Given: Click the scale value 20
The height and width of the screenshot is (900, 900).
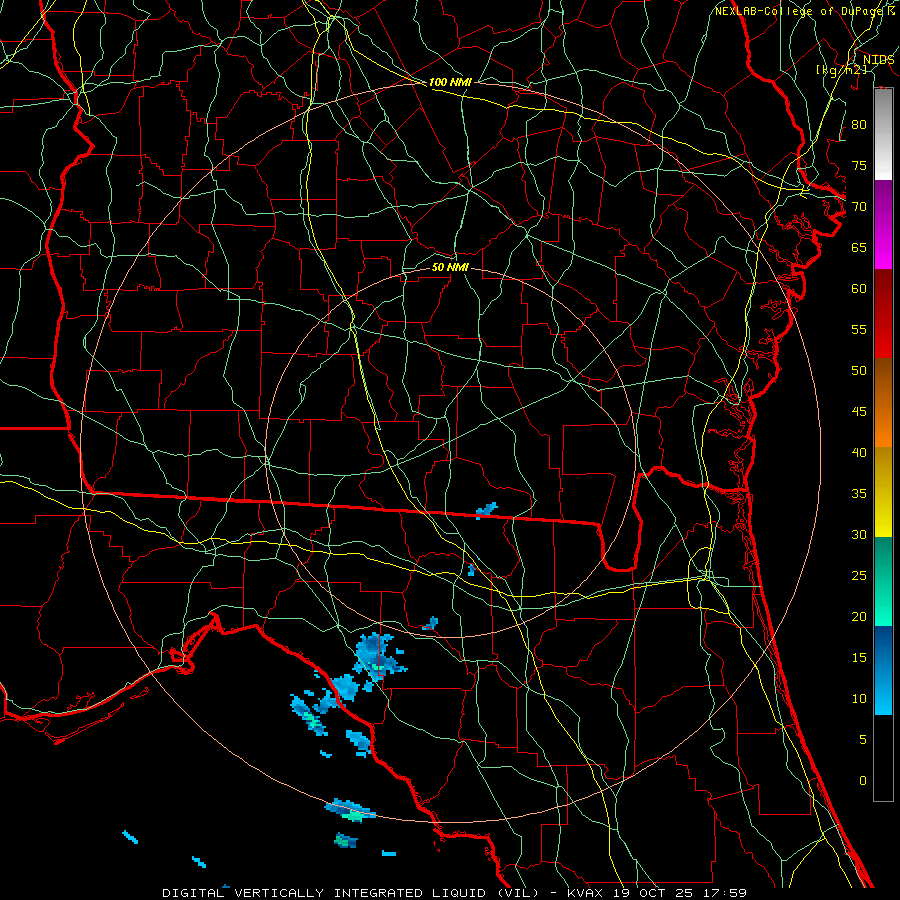Looking at the screenshot, I should pyautogui.click(x=859, y=616).
